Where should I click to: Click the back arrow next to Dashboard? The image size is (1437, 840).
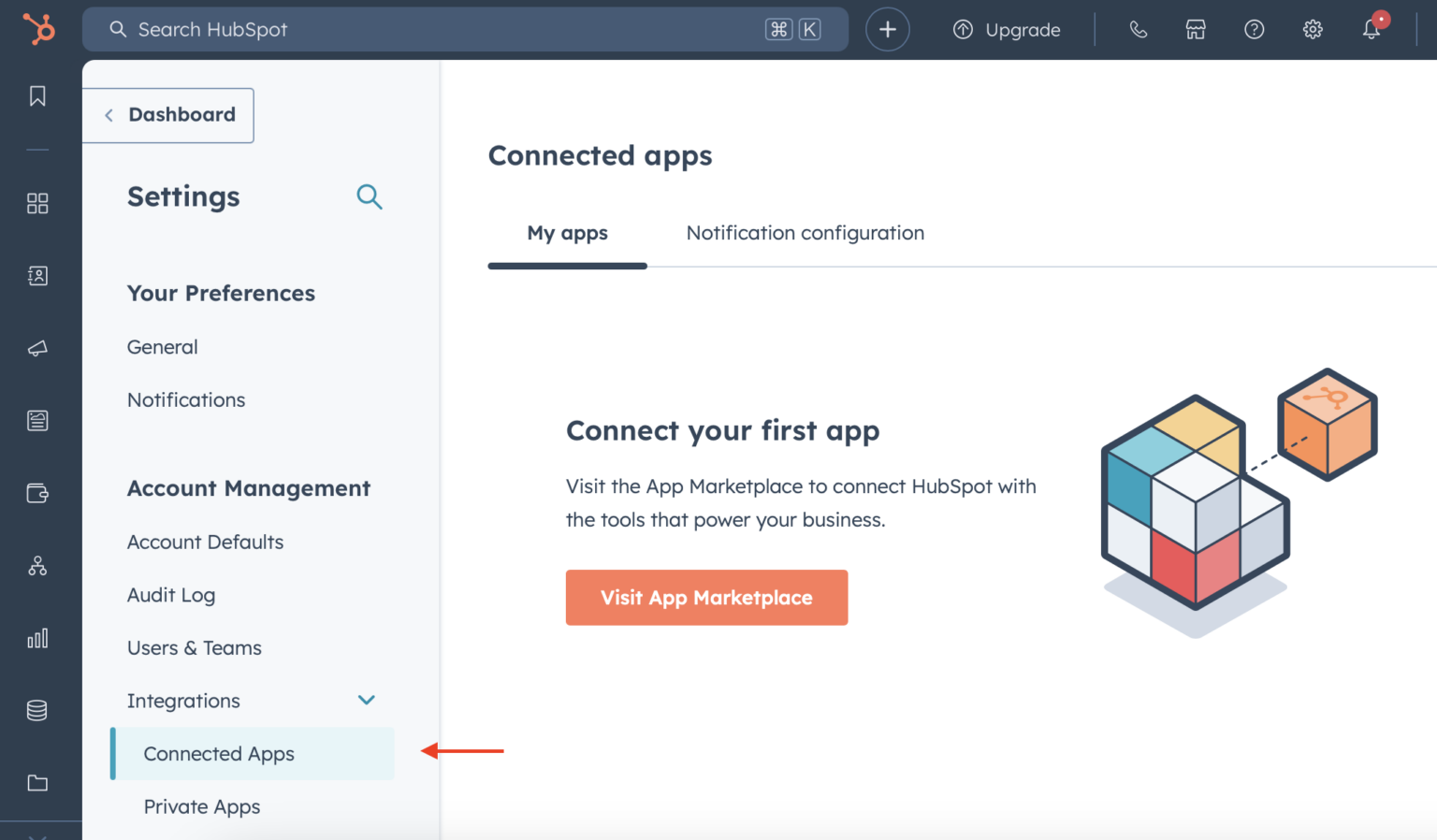[109, 114]
